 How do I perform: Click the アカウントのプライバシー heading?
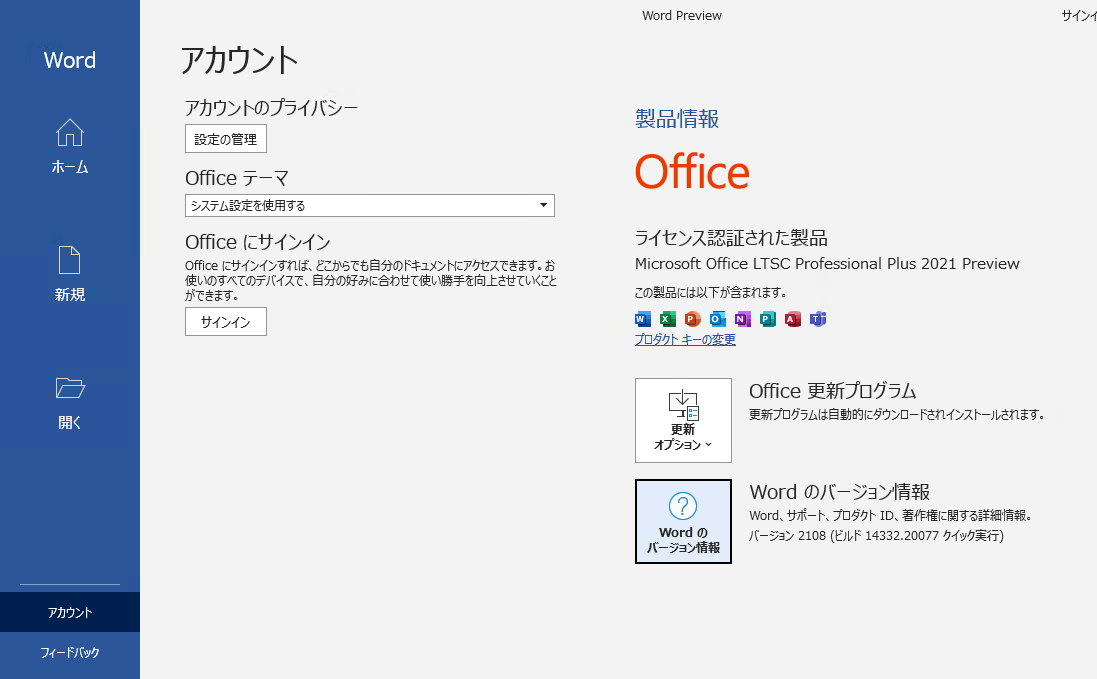point(271,108)
